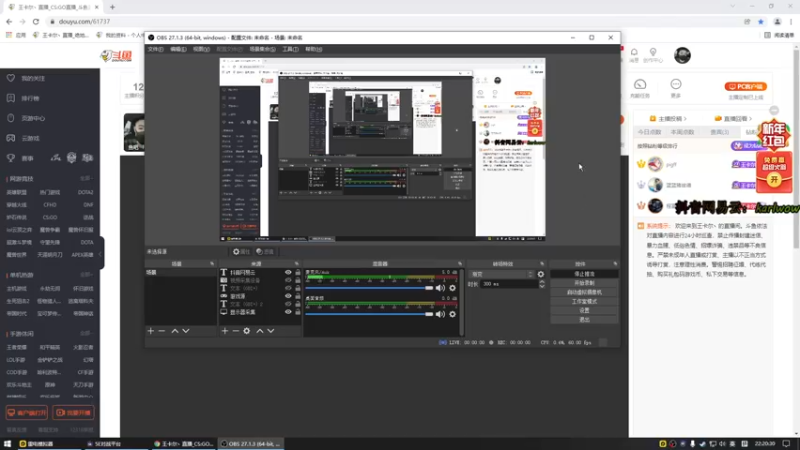800x450 pixels.
Task: Open the Windows notification center icon
Action: pos(786,444)
